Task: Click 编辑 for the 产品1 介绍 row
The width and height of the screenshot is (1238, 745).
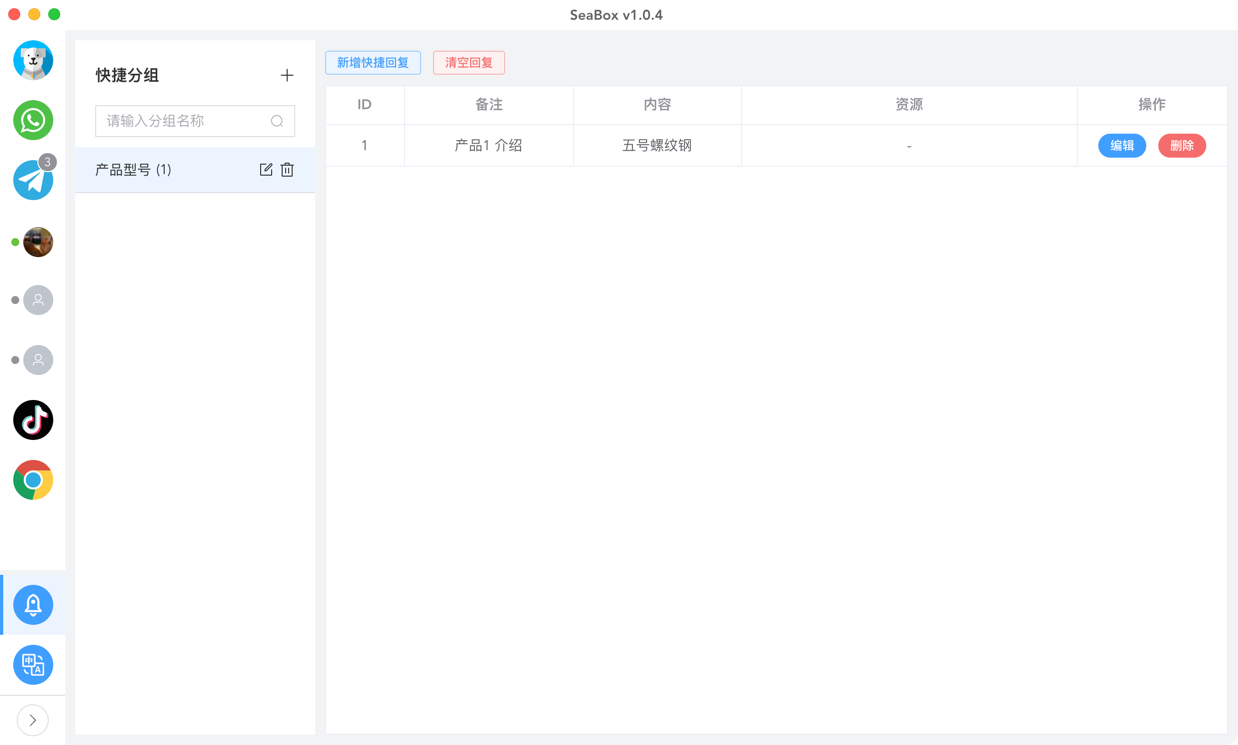Action: pos(1122,146)
